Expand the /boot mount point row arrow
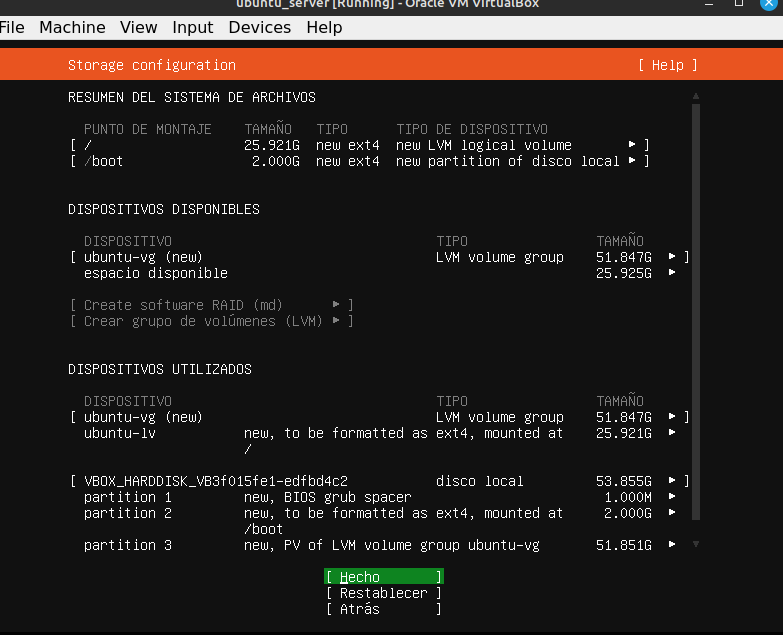The image size is (783, 635). tap(632, 161)
